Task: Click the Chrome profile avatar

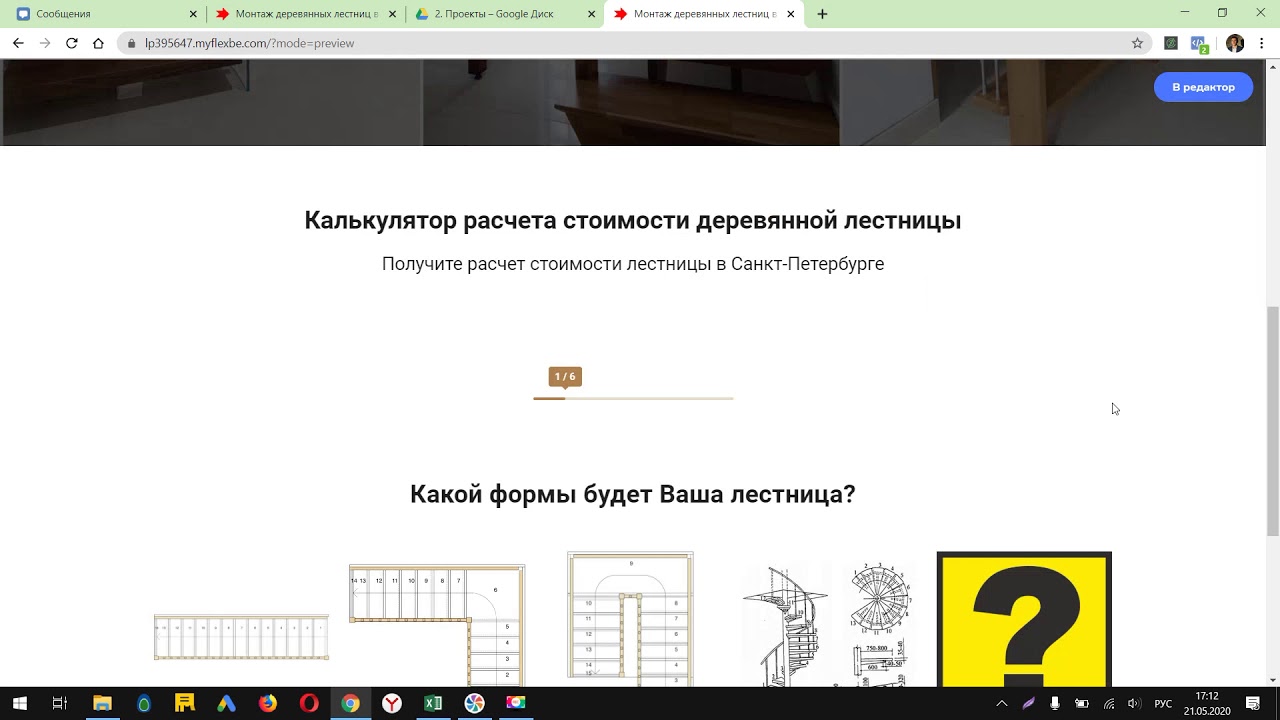Action: point(1235,43)
